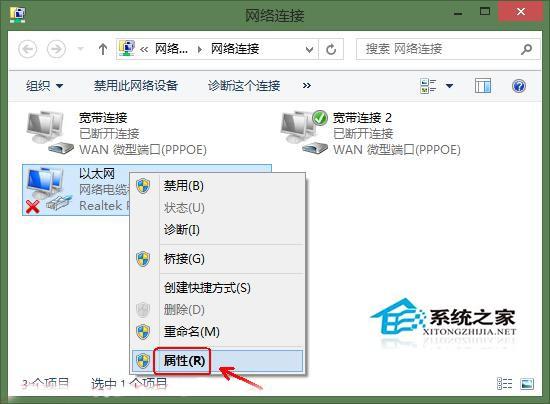Show the preview pane icon
Image resolution: width=550 pixels, height=404 pixels.
pyautogui.click(x=483, y=86)
